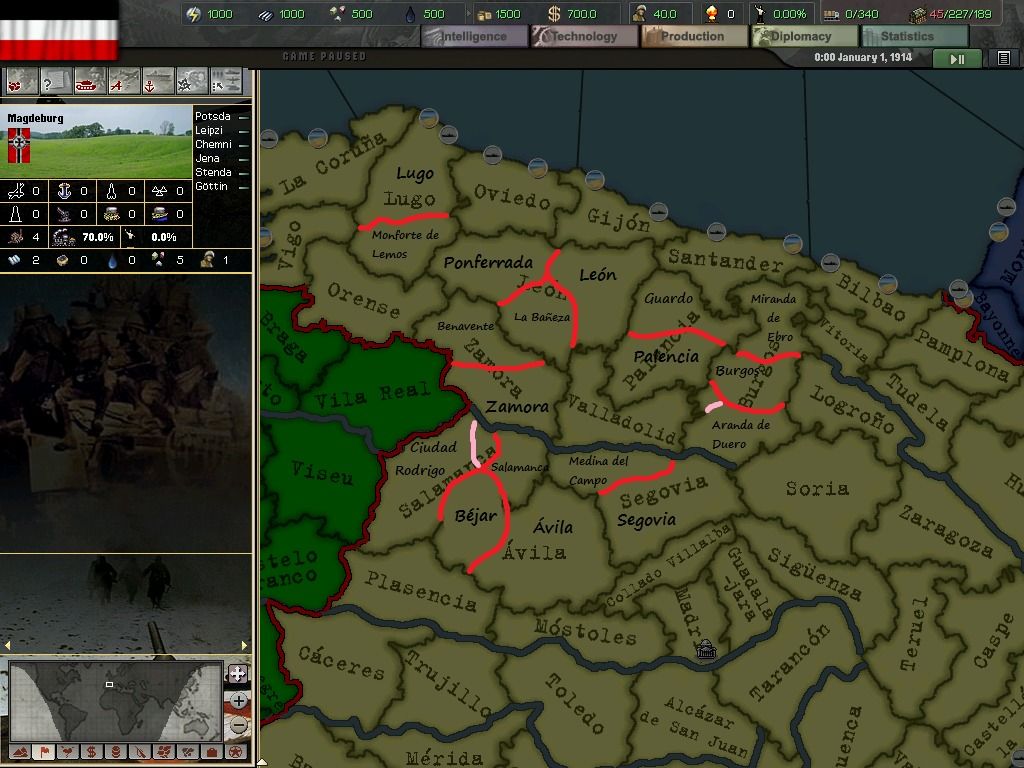The image size is (1024, 768).
Task: Click the industrial capacity factory icon
Action: [918, 14]
